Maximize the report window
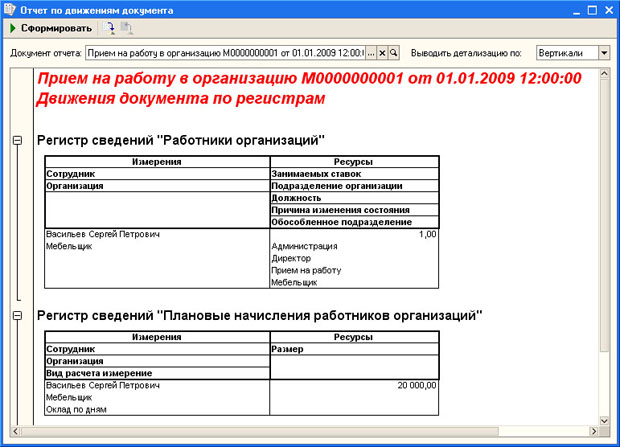The height and width of the screenshot is (447, 620). (x=592, y=10)
